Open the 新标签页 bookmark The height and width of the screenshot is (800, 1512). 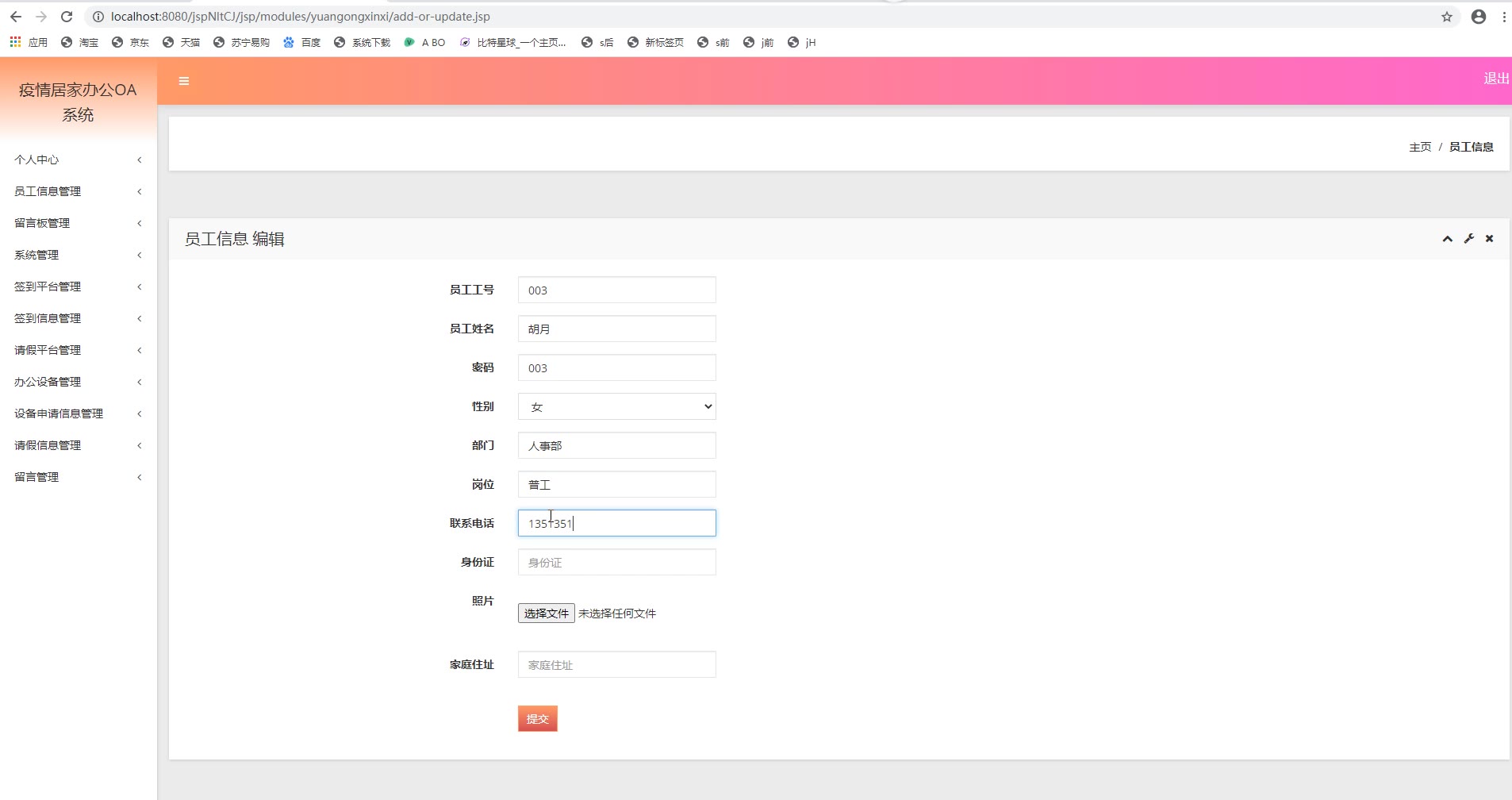click(x=656, y=42)
